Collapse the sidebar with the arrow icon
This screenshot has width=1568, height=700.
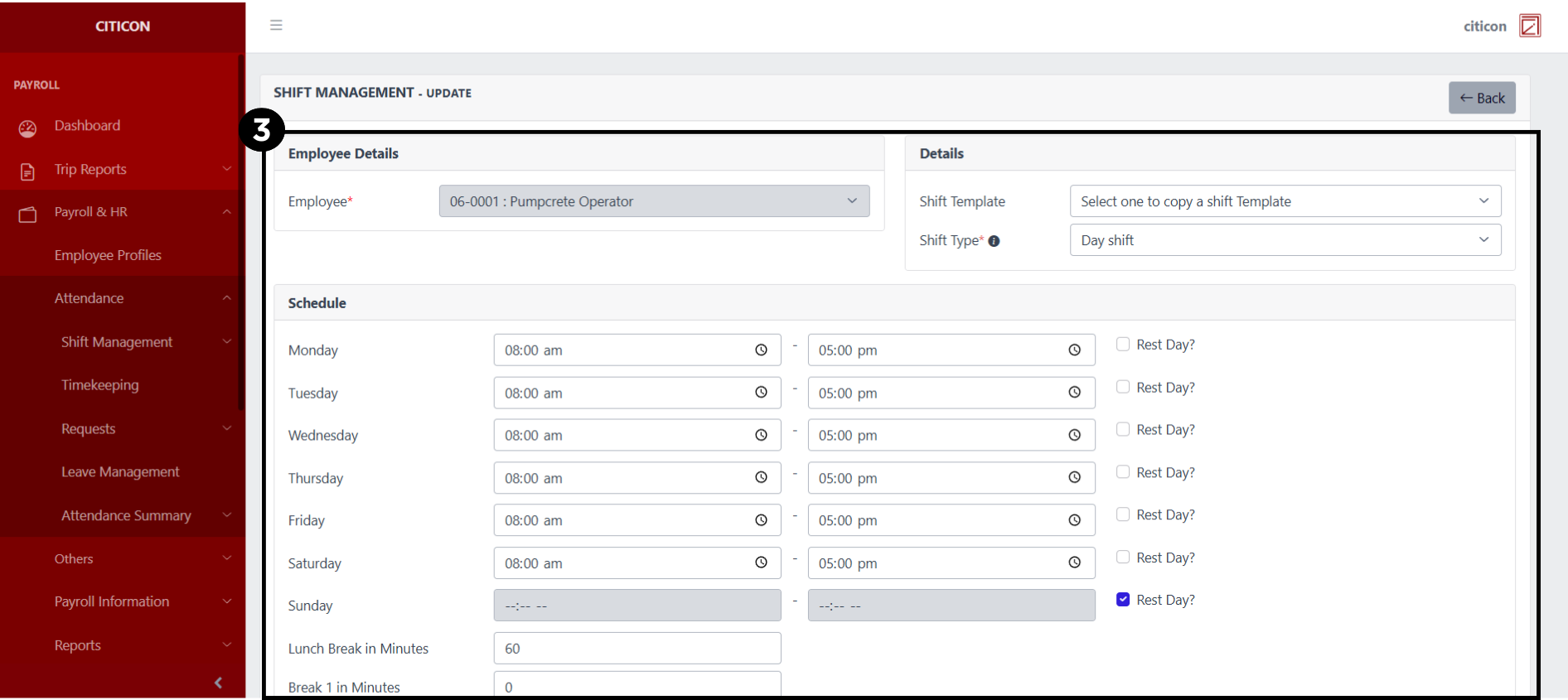[218, 683]
